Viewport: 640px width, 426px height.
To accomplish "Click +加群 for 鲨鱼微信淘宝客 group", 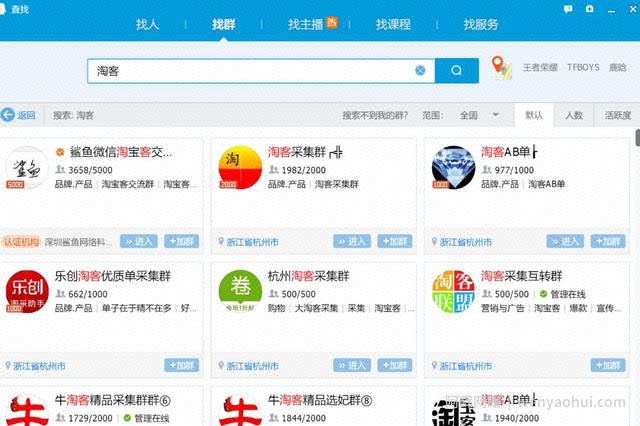I will (x=182, y=242).
